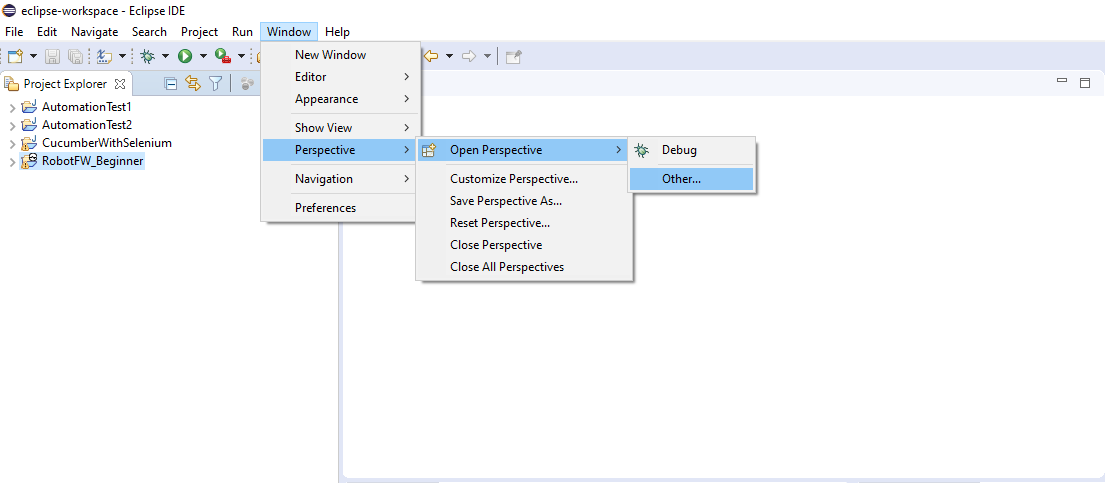This screenshot has height=483, width=1105.
Task: Choose Reset Perspective...
Action: pyautogui.click(x=524, y=223)
